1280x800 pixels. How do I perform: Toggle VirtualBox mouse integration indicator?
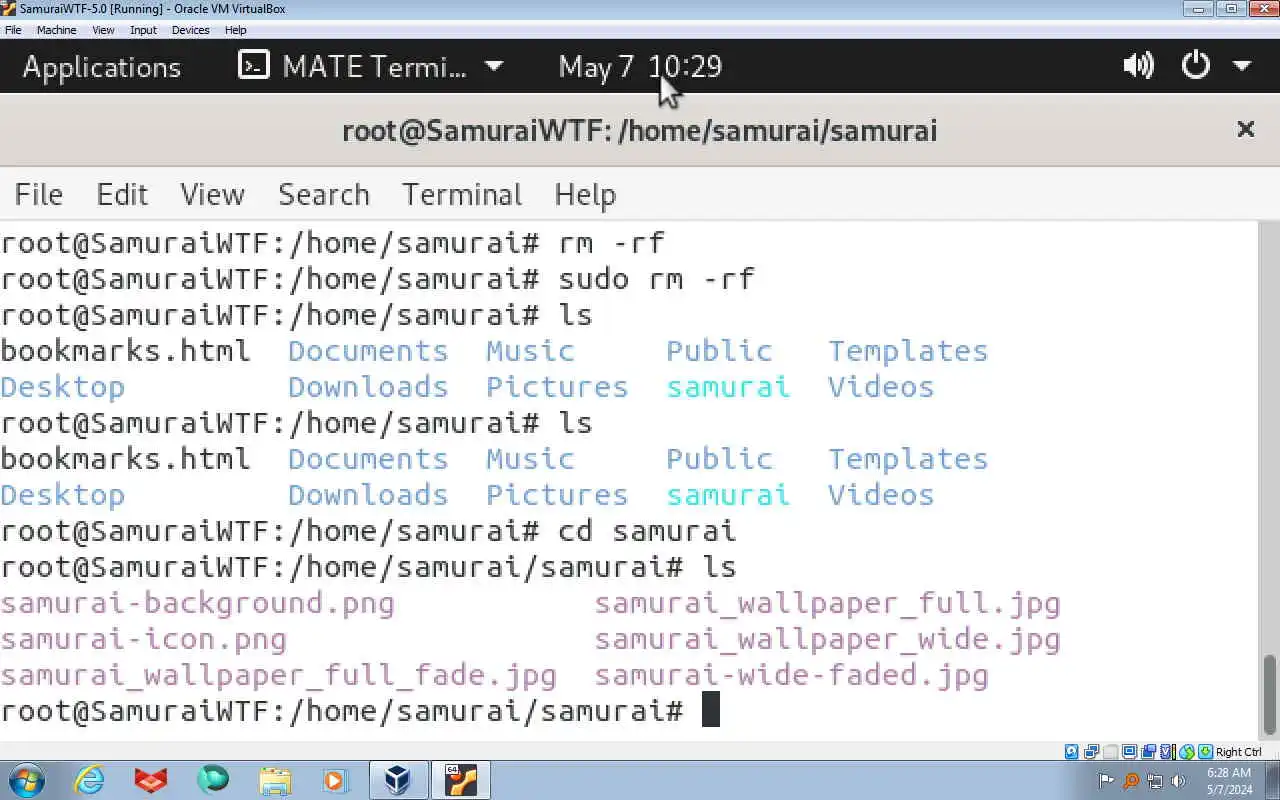pyautogui.click(x=1187, y=752)
